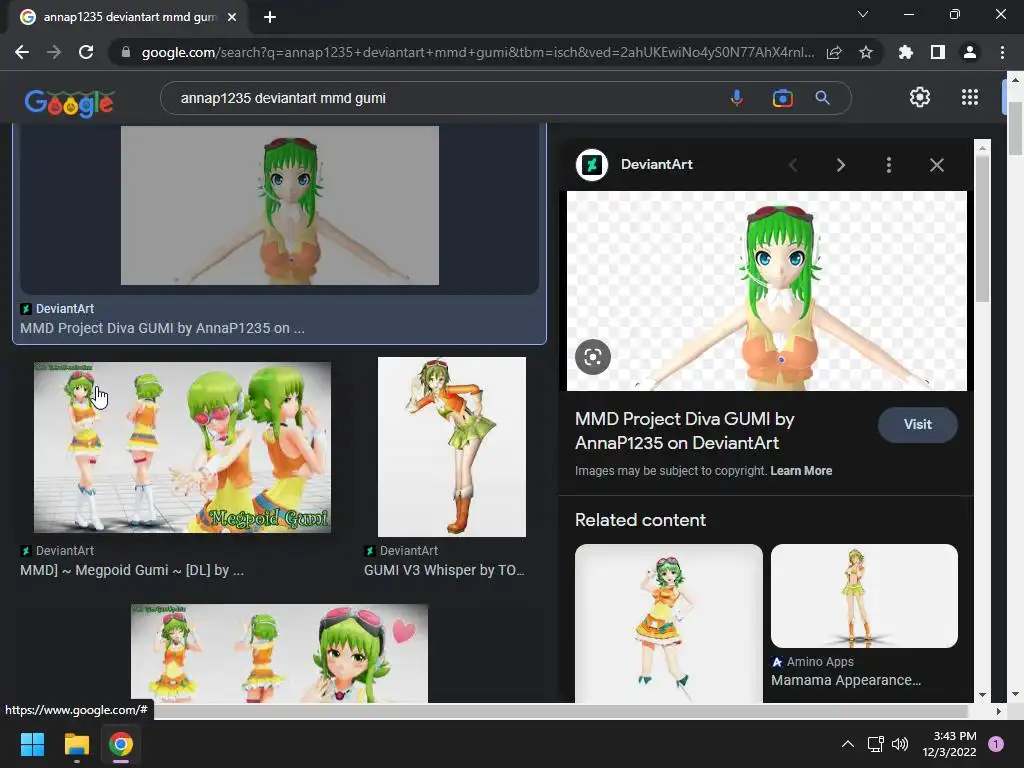Open the notification badge in taskbar
The image size is (1024, 768).
(x=996, y=744)
